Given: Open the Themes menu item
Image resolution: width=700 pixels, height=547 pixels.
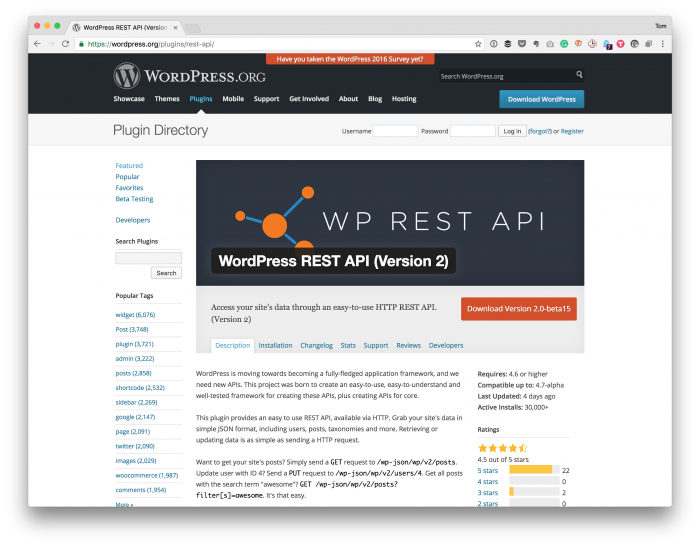Looking at the screenshot, I should point(167,99).
